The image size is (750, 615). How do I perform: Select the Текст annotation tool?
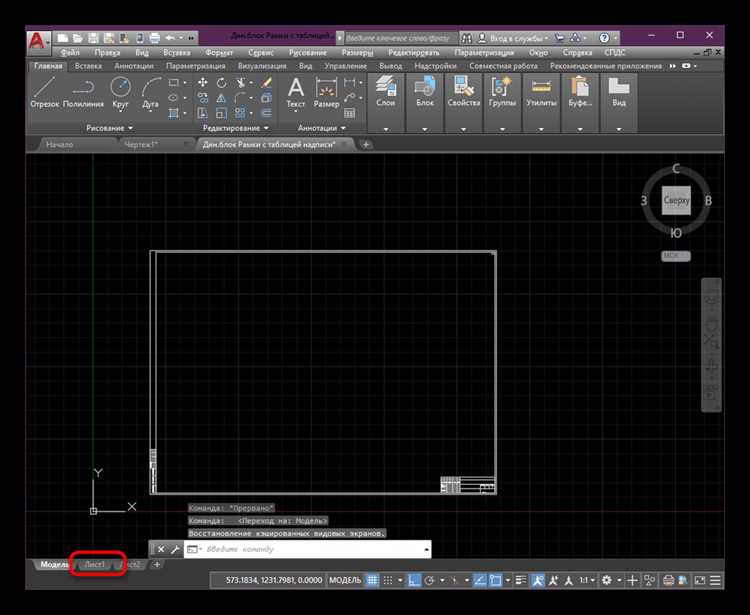[296, 93]
